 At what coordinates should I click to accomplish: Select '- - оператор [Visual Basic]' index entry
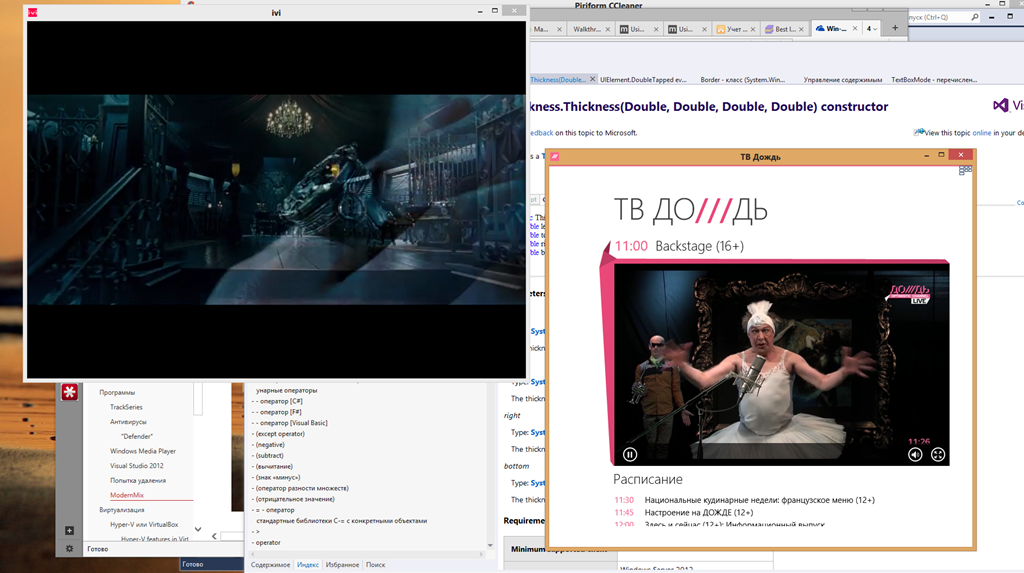pyautogui.click(x=289, y=423)
